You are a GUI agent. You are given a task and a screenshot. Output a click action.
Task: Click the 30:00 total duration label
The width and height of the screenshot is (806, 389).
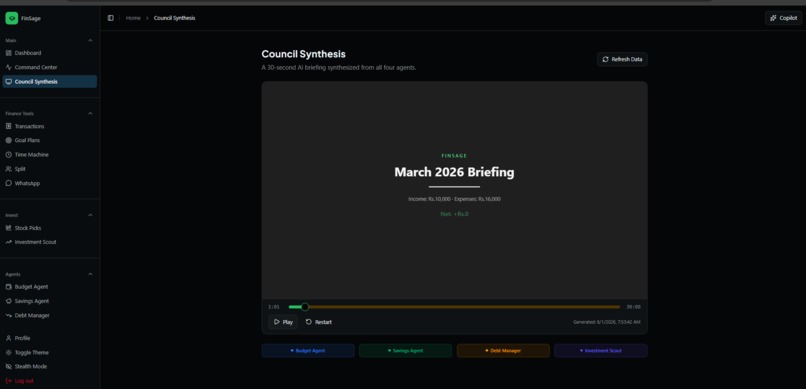click(x=633, y=307)
